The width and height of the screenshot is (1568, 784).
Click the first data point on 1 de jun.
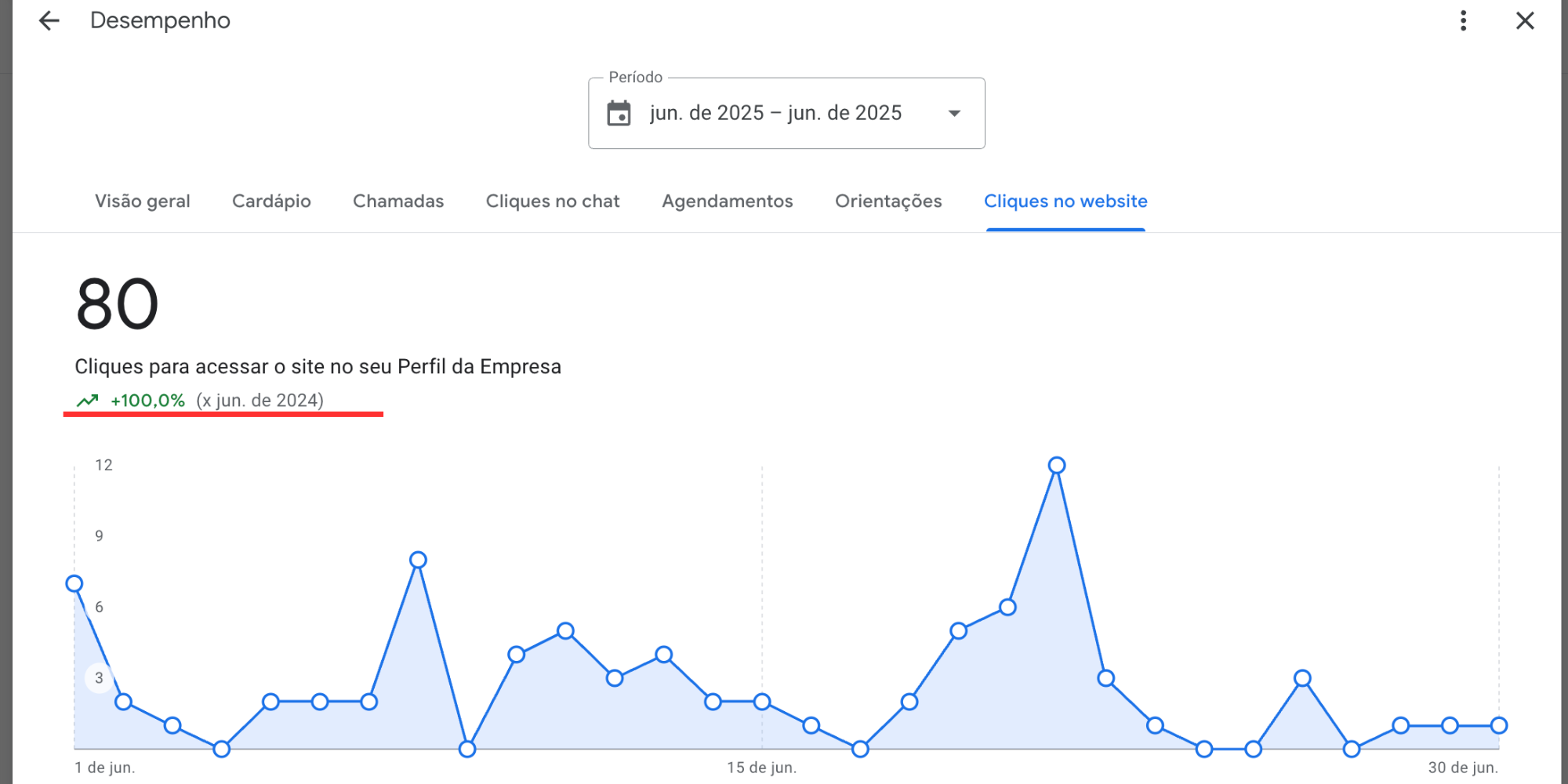pyautogui.click(x=74, y=583)
